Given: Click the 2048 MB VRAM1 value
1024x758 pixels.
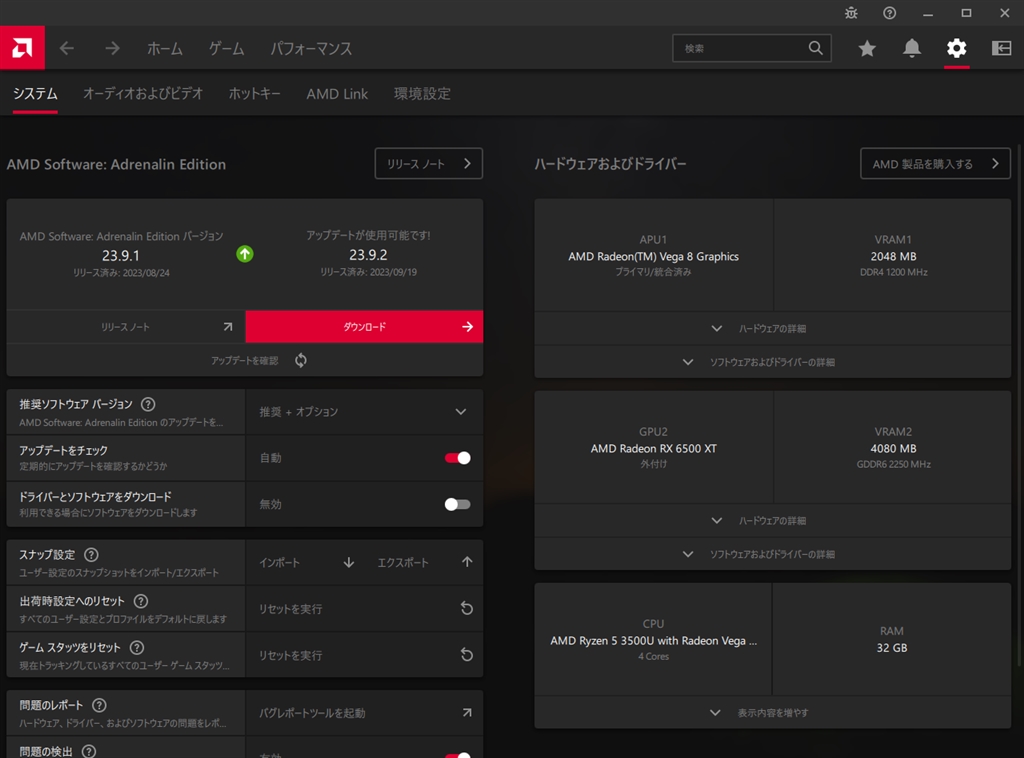Looking at the screenshot, I should (893, 257).
